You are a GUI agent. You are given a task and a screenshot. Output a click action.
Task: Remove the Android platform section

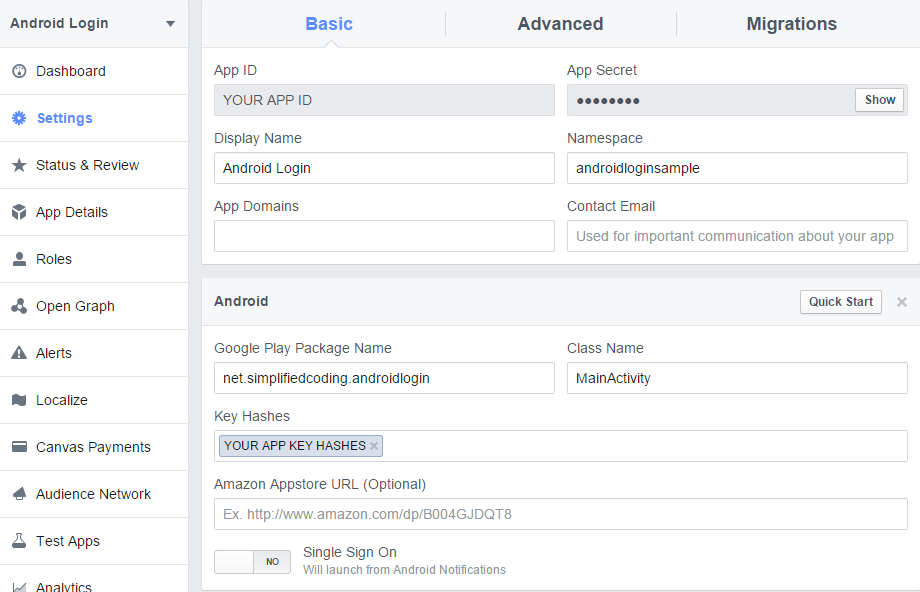902,302
